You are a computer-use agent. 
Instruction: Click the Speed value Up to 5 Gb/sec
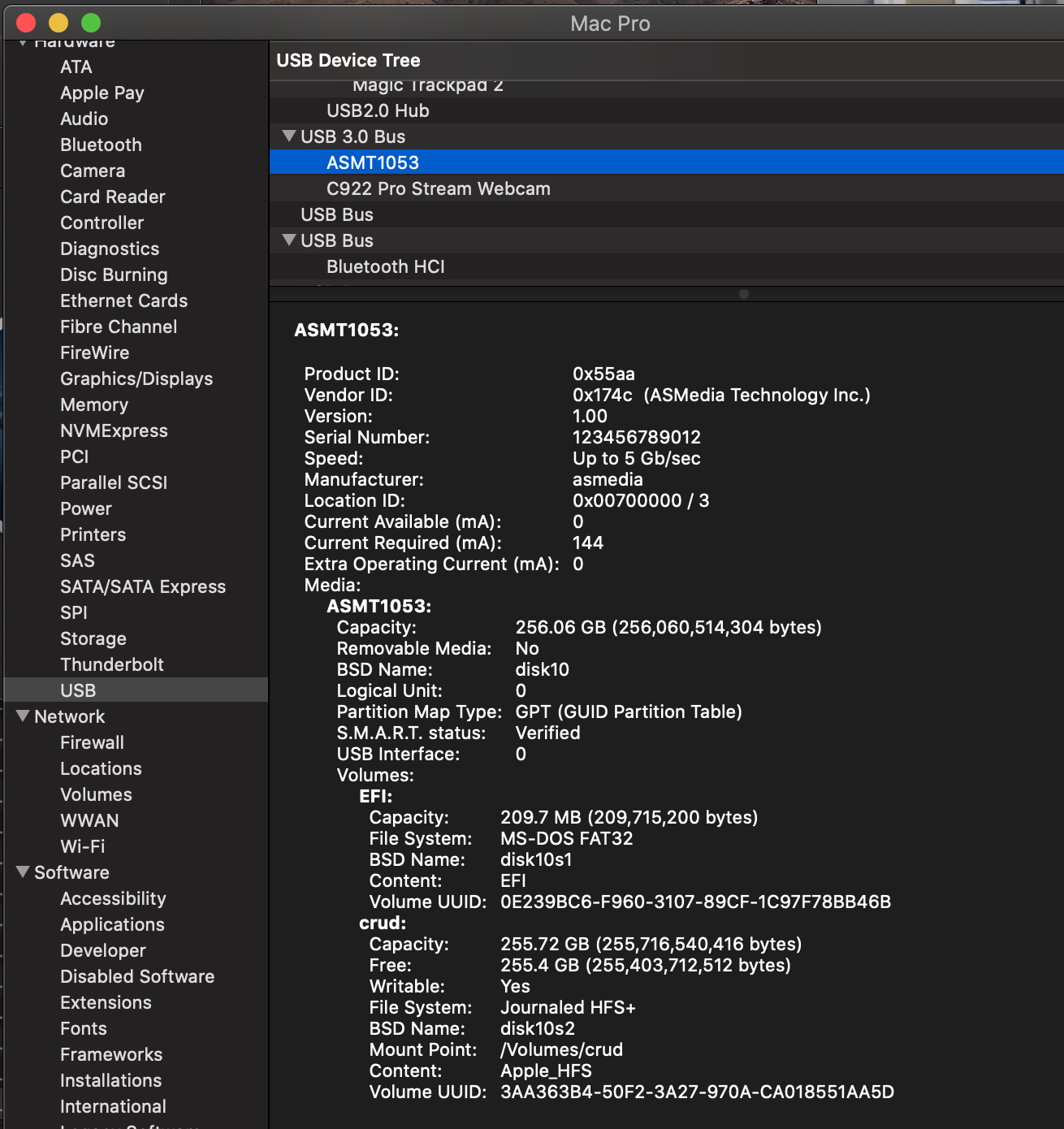coord(637,458)
